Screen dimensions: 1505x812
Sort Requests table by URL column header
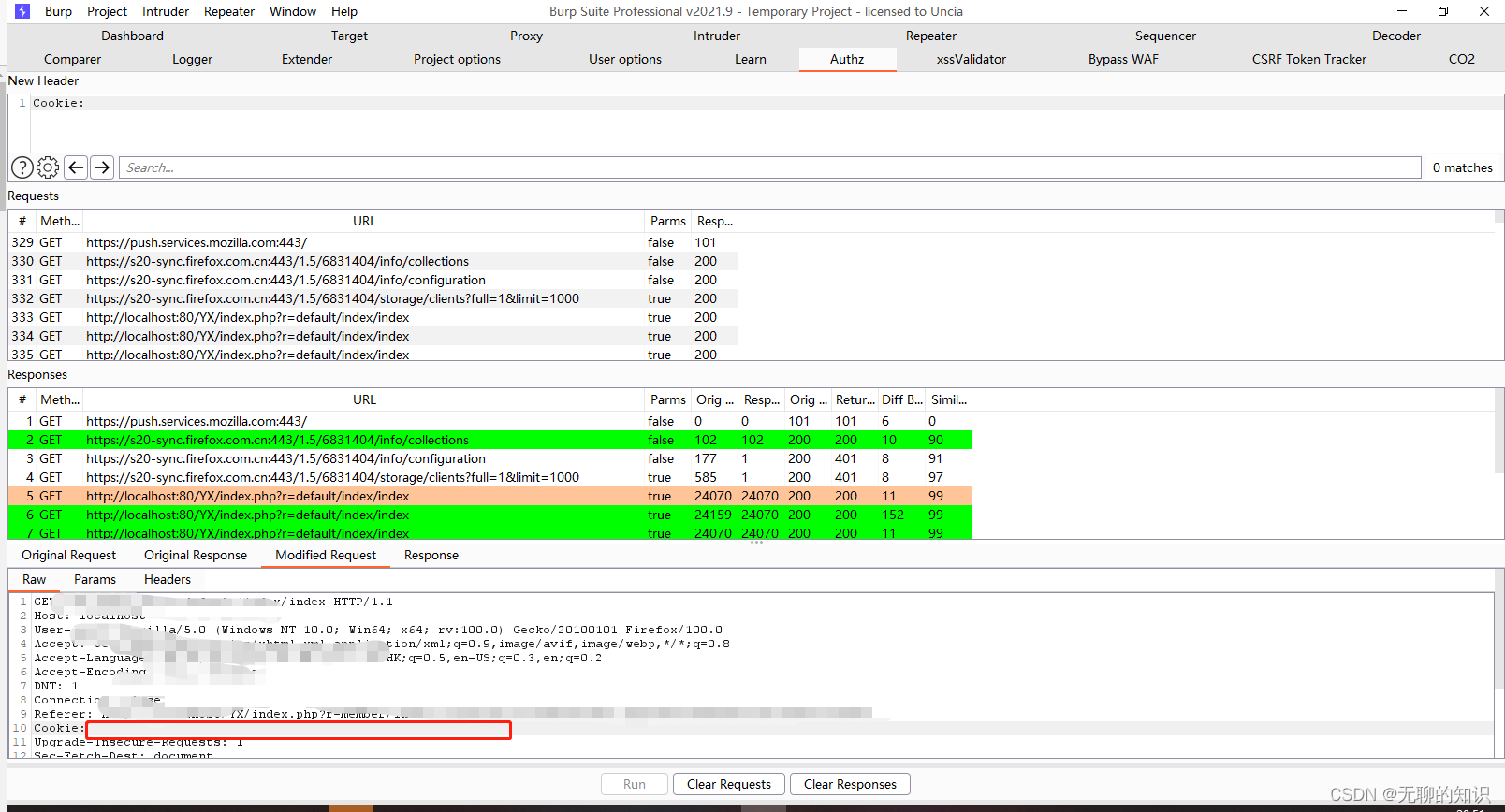[x=364, y=221]
